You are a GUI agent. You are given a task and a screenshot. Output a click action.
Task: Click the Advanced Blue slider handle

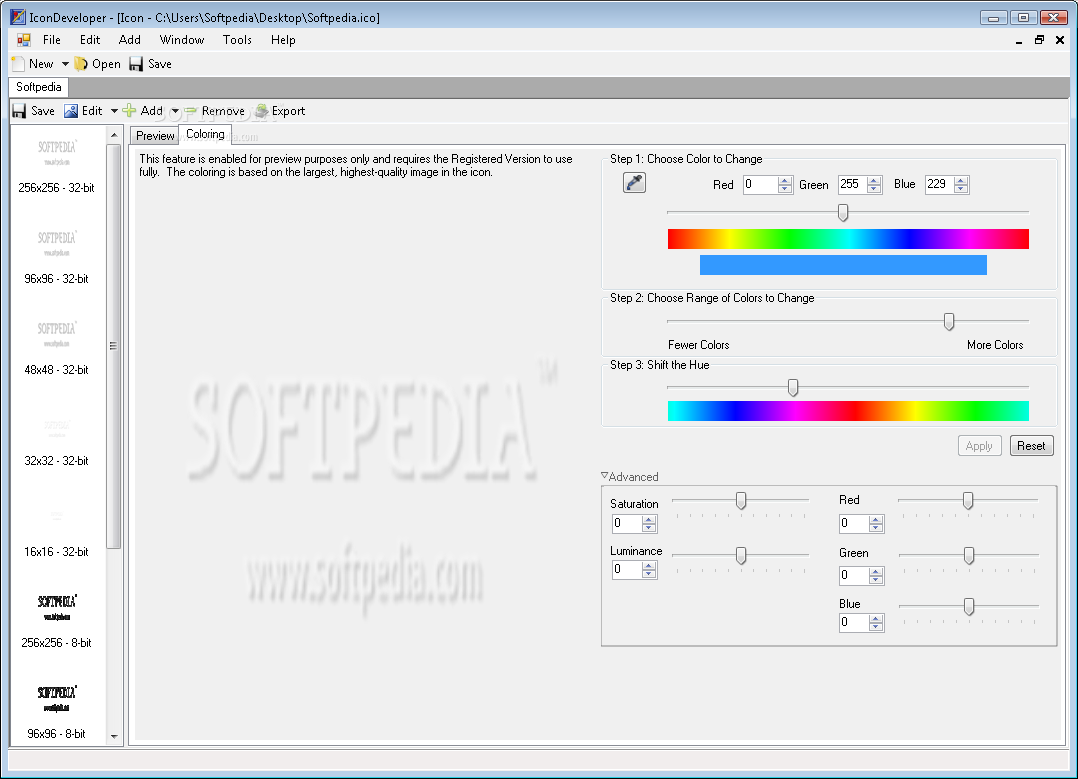[x=969, y=606]
